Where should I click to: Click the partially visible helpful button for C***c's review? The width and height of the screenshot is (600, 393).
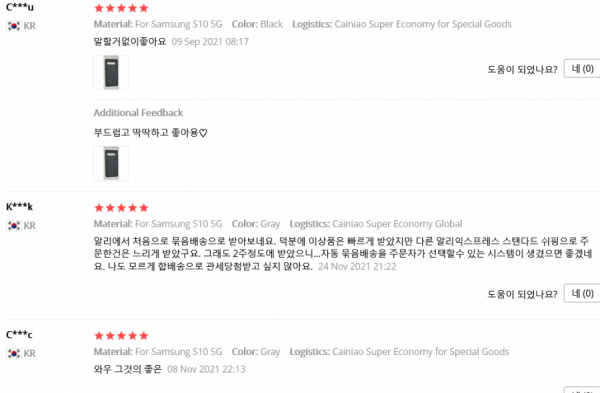point(582,390)
